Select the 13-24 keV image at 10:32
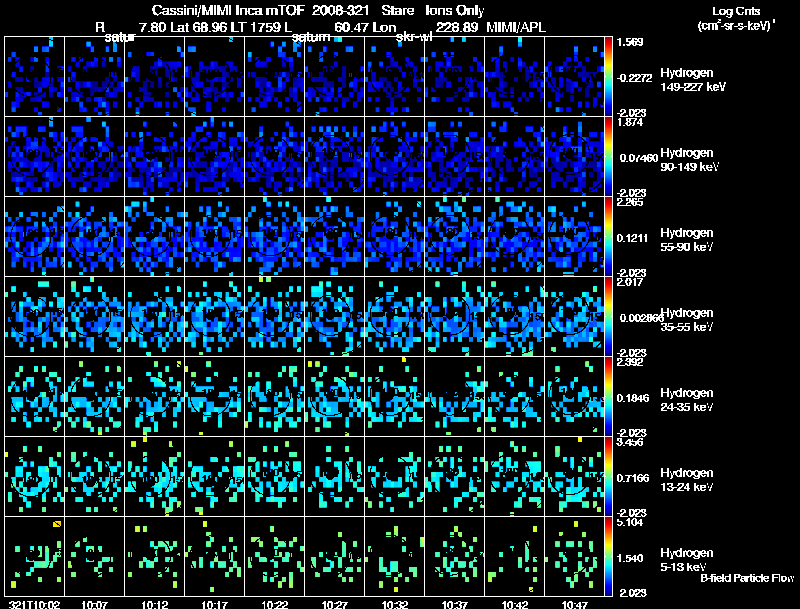The image size is (800, 609). pyautogui.click(x=394, y=476)
